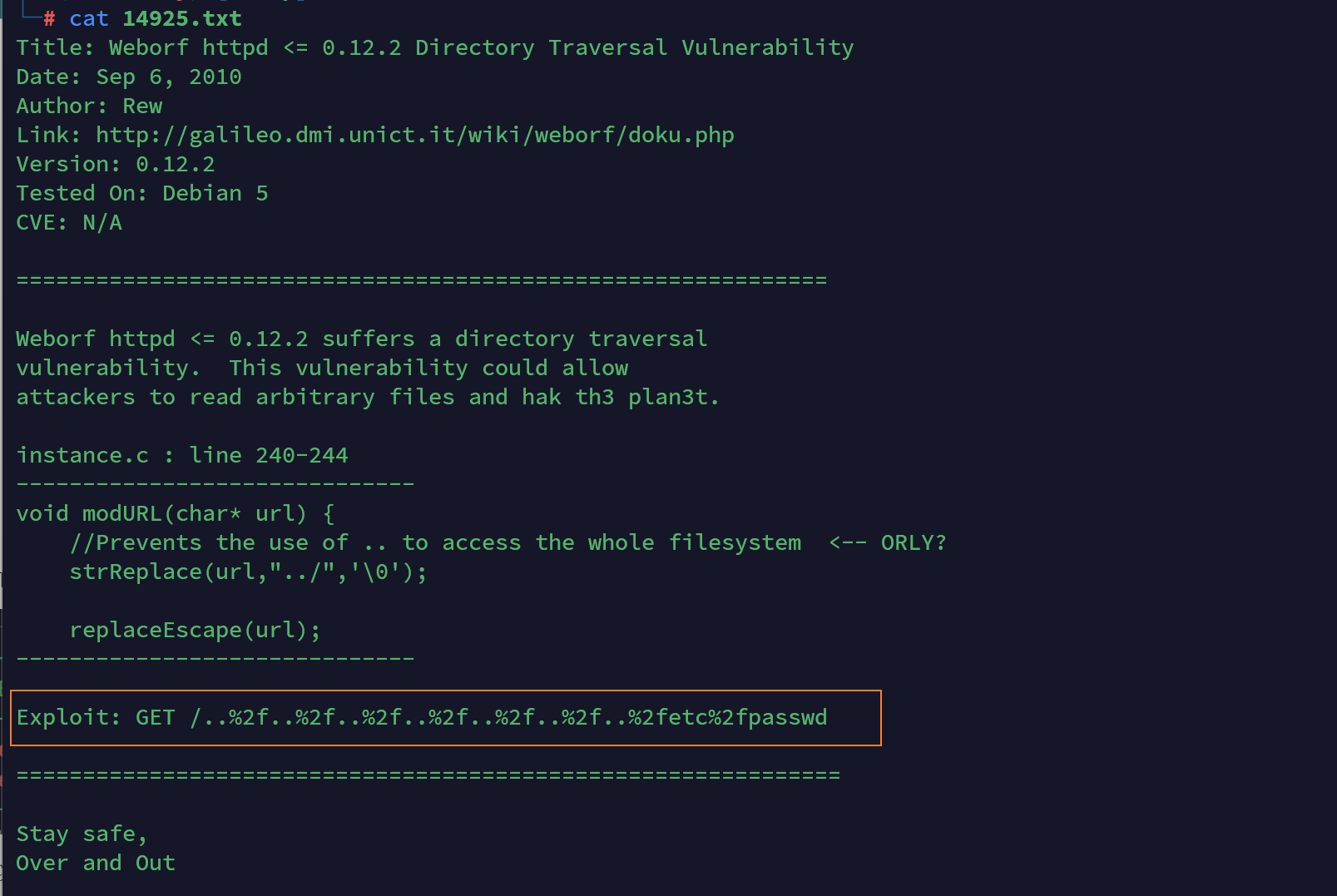The height and width of the screenshot is (896, 1337).
Task: Click 'Tested On: Debian 5' text
Action: pyautogui.click(x=142, y=193)
